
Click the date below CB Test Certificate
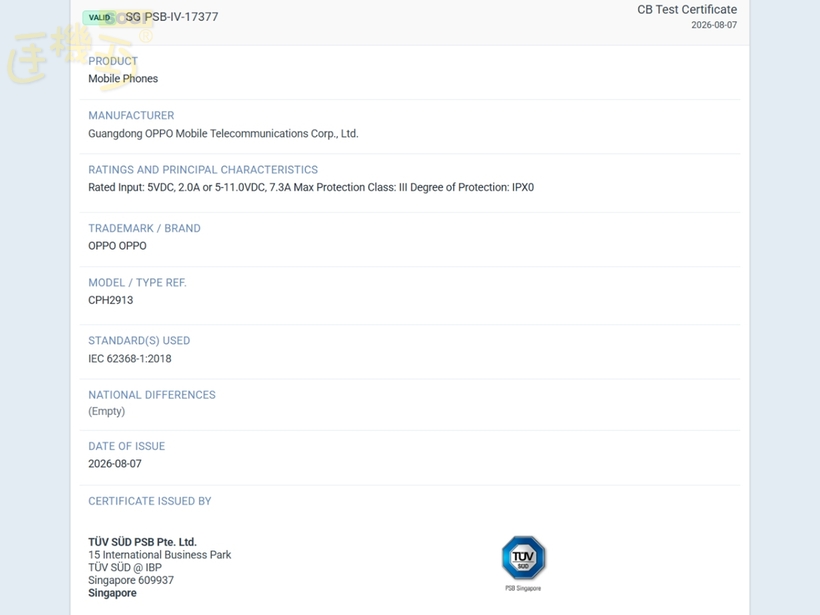pyautogui.click(x=714, y=25)
